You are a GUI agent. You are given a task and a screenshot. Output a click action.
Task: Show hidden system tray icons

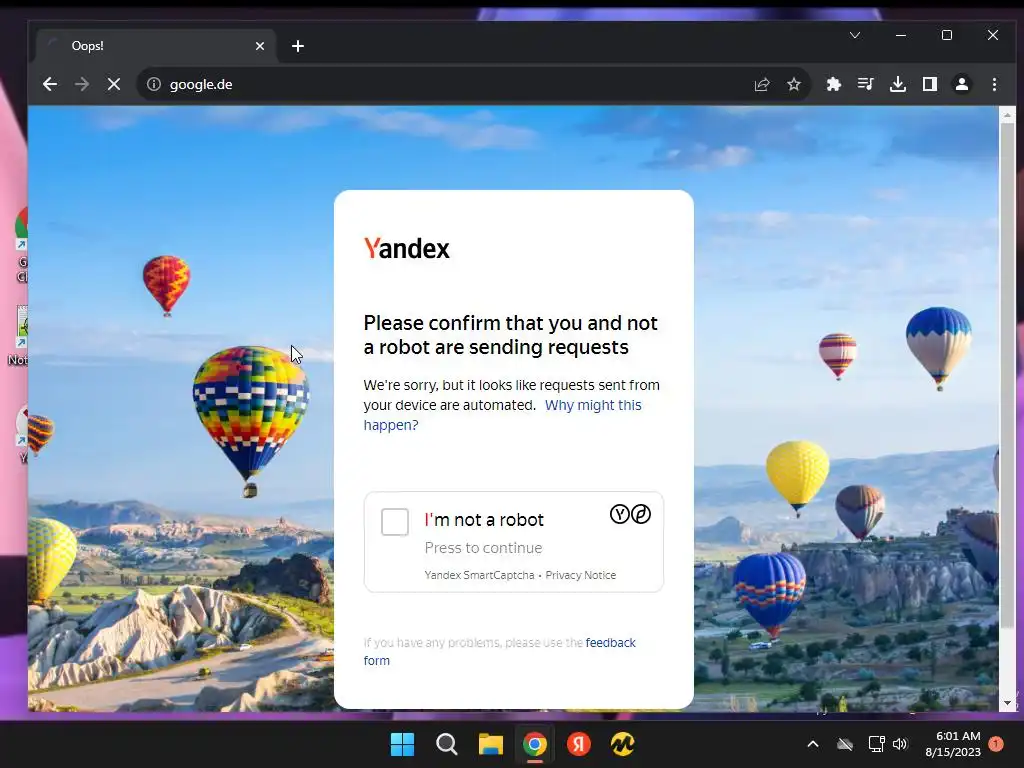[x=813, y=744]
